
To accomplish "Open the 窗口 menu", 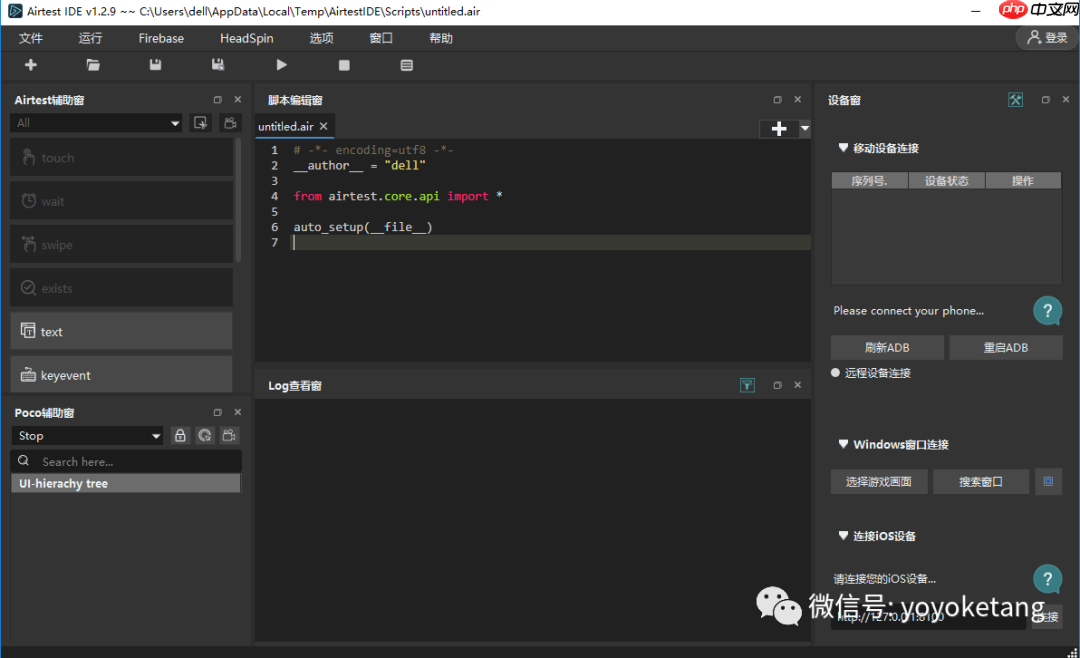I will pos(380,38).
